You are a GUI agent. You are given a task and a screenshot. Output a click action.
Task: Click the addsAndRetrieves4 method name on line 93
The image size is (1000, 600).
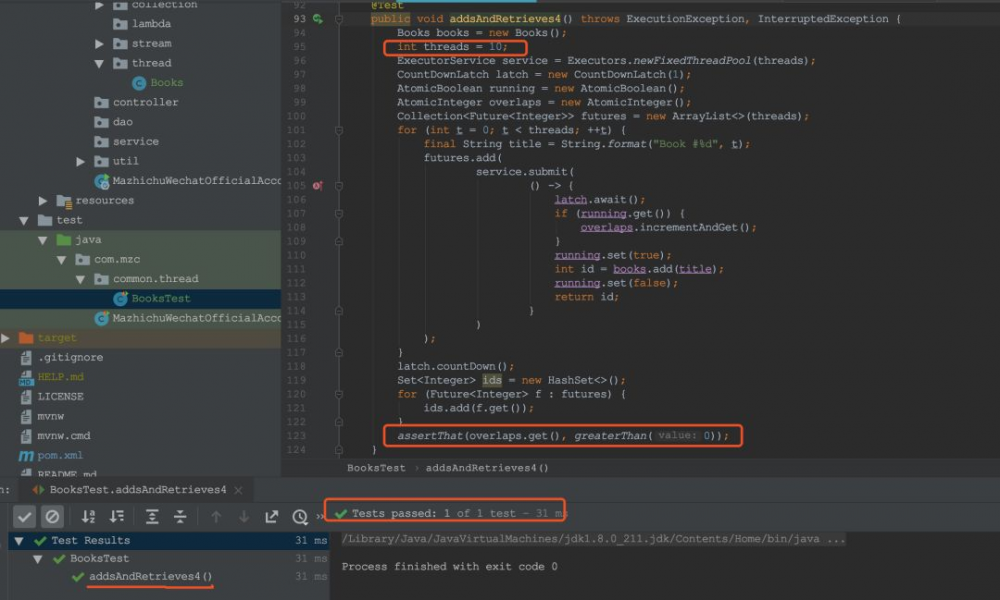(504, 19)
